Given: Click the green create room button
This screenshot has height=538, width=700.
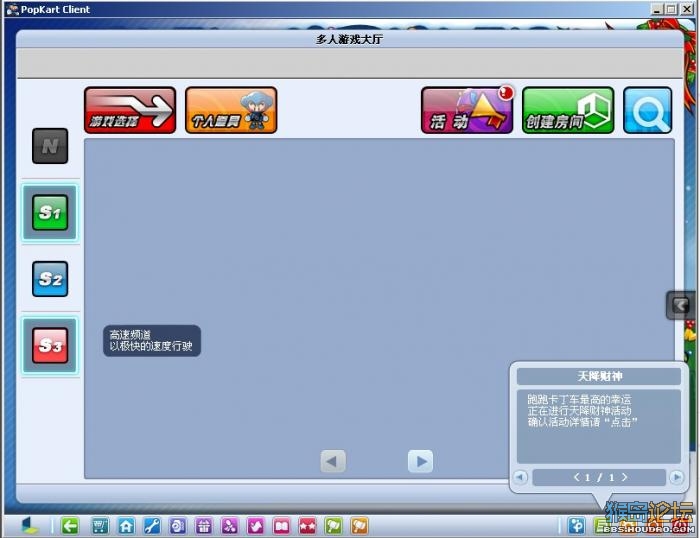Looking at the screenshot, I should (568, 110).
